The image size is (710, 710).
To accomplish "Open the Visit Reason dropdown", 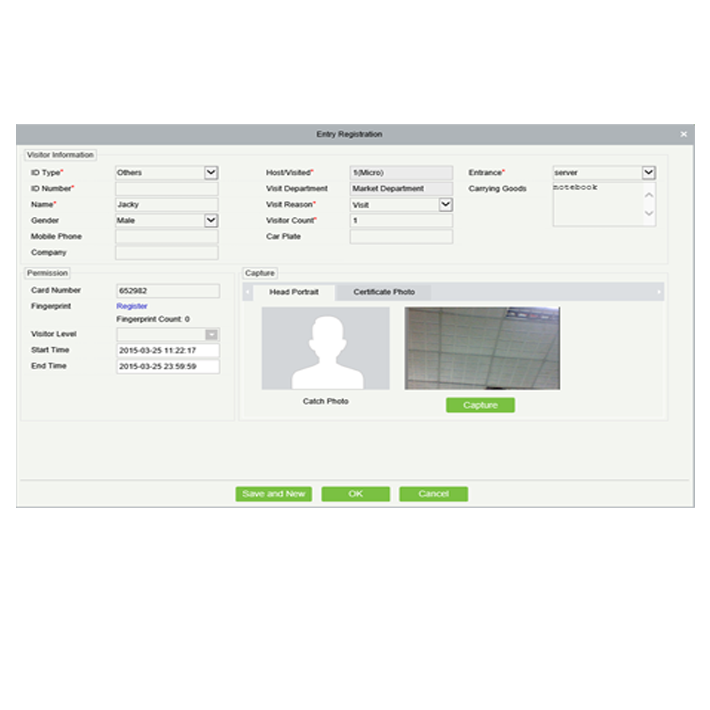I will click(x=445, y=204).
